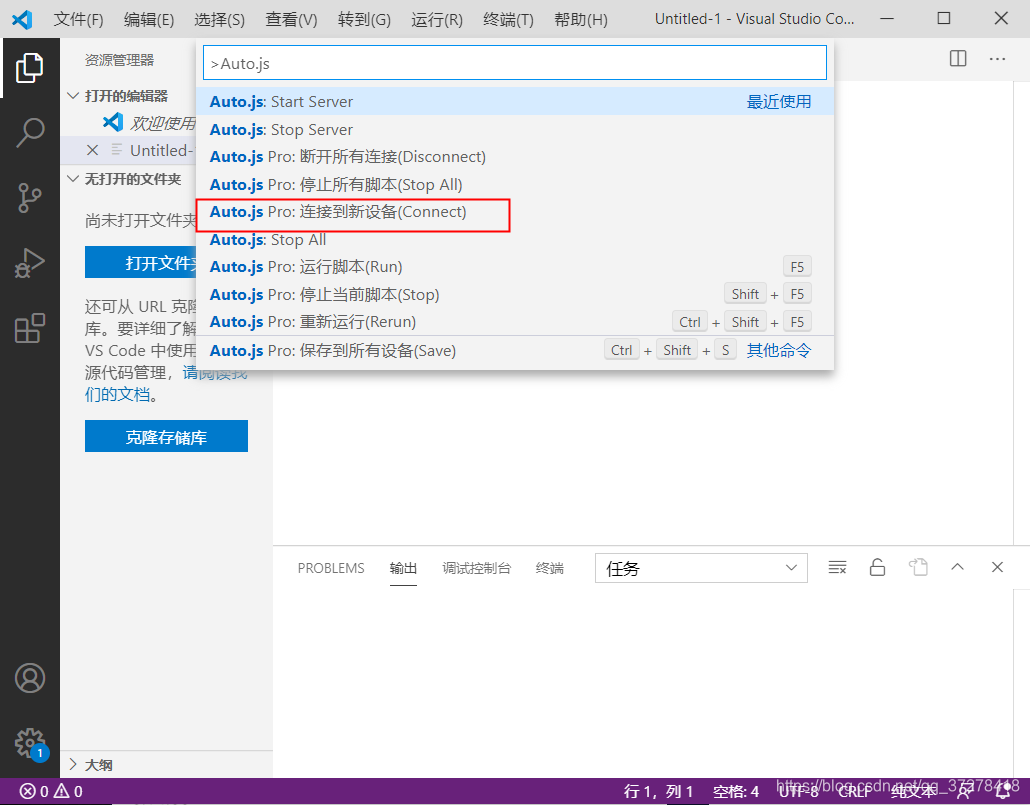Image resolution: width=1030 pixels, height=805 pixels.
Task: Click the feedback icon in status bar
Action: click(964, 791)
